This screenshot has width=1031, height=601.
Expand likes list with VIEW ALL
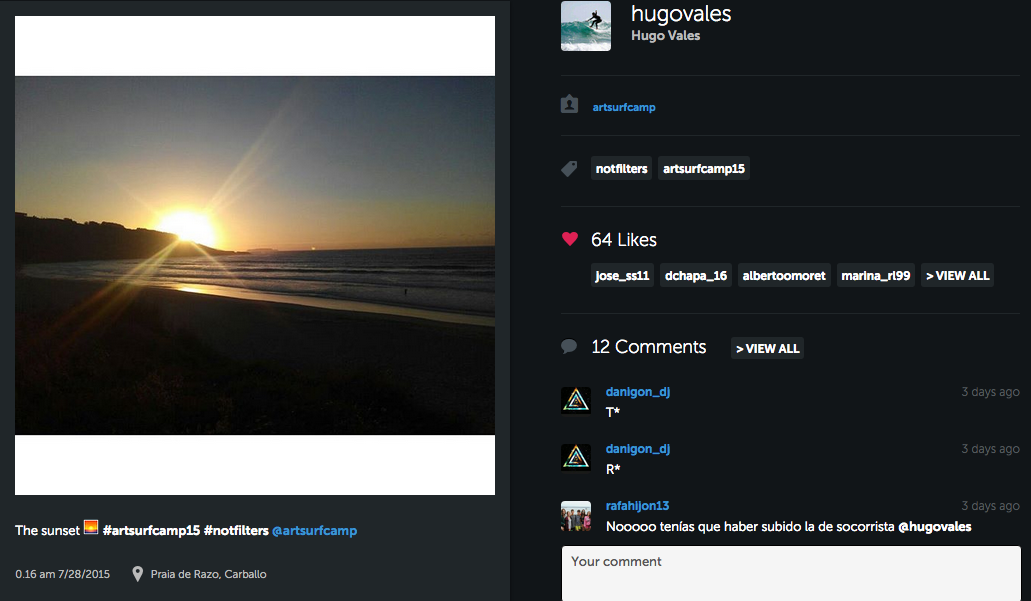[x=957, y=276]
